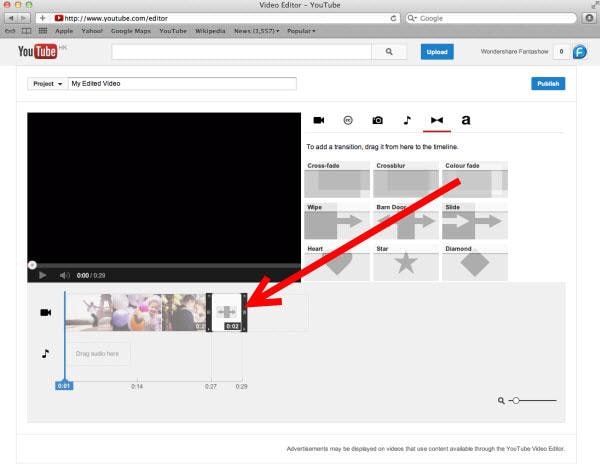
Task: Edit the My Edited Video title field
Action: [x=182, y=83]
